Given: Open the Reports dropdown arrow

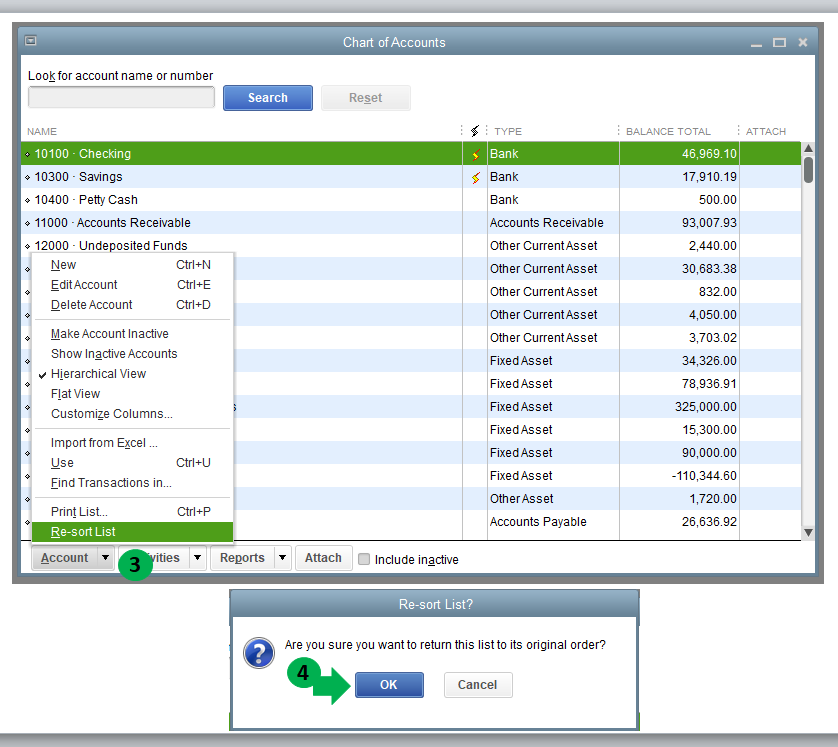Looking at the screenshot, I should [282, 558].
